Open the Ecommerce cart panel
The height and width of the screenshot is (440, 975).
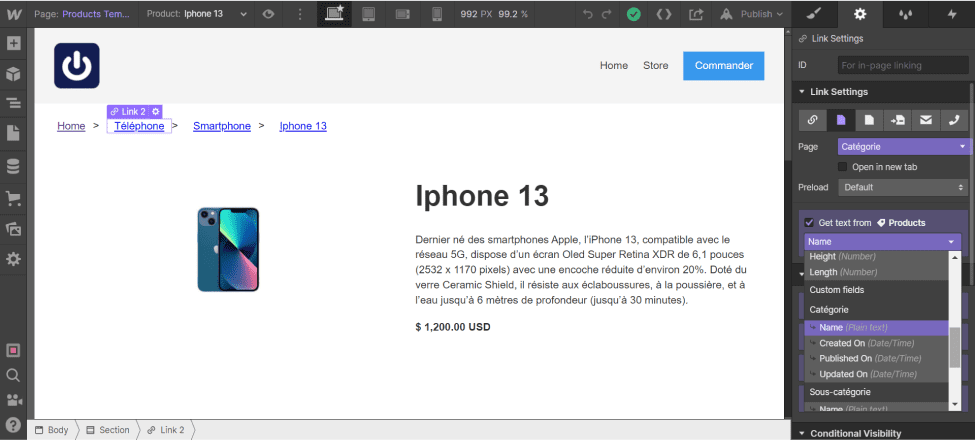13,198
